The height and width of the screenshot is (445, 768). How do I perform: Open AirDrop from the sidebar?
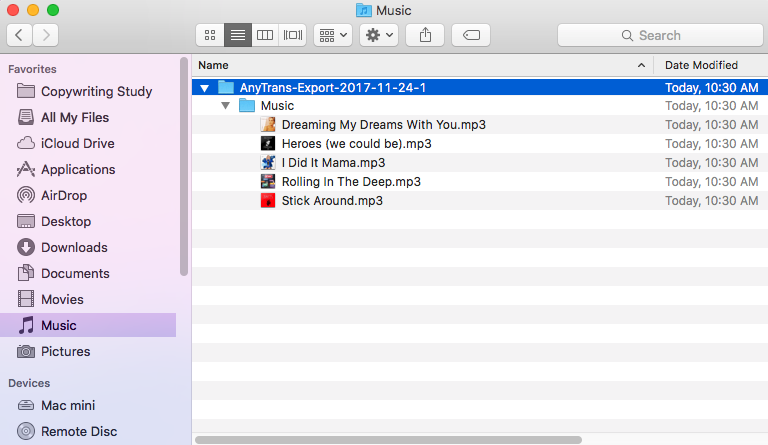[64, 195]
